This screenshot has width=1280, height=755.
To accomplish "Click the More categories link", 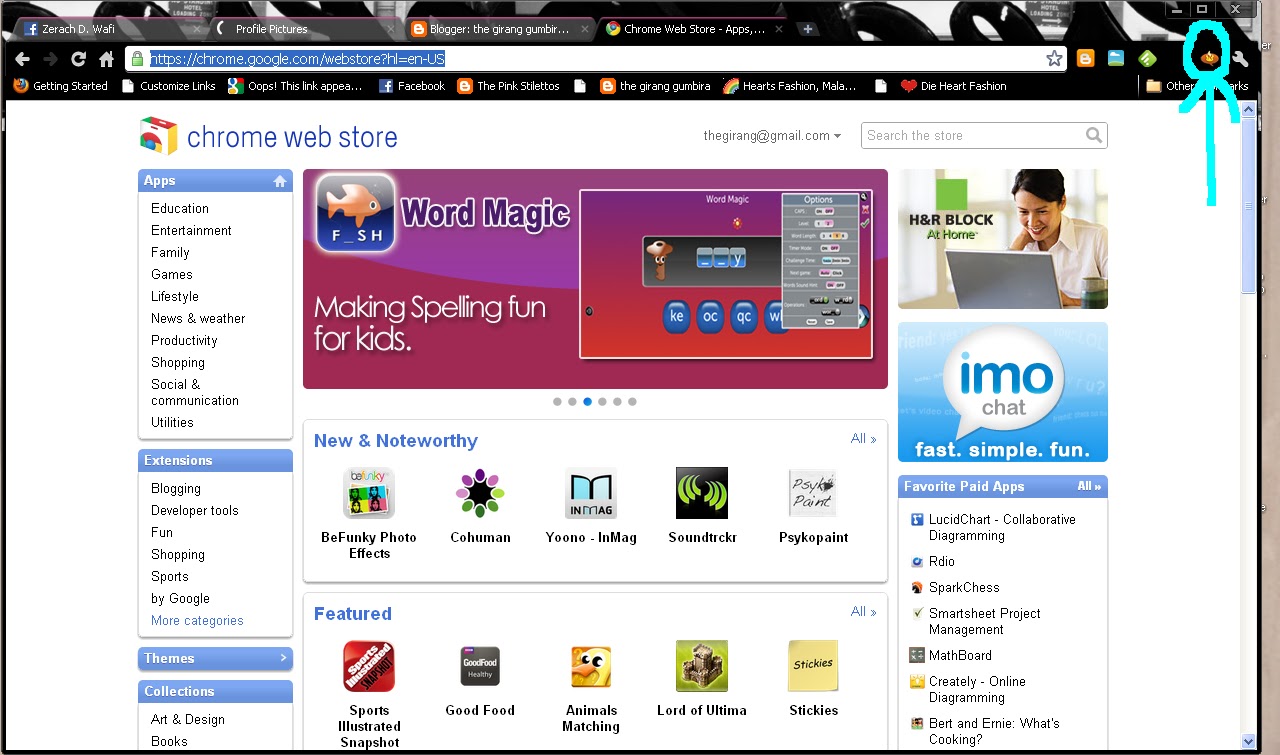I will click(197, 620).
